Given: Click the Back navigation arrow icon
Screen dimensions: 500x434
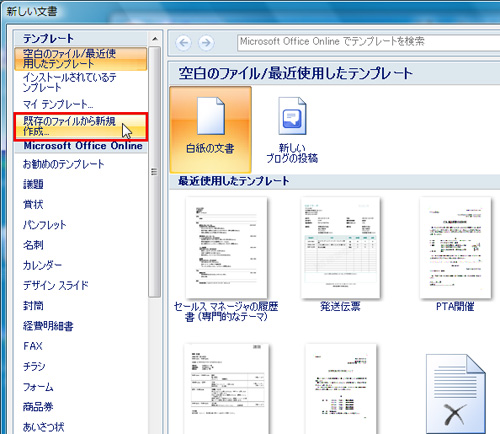Looking at the screenshot, I should [x=184, y=43].
